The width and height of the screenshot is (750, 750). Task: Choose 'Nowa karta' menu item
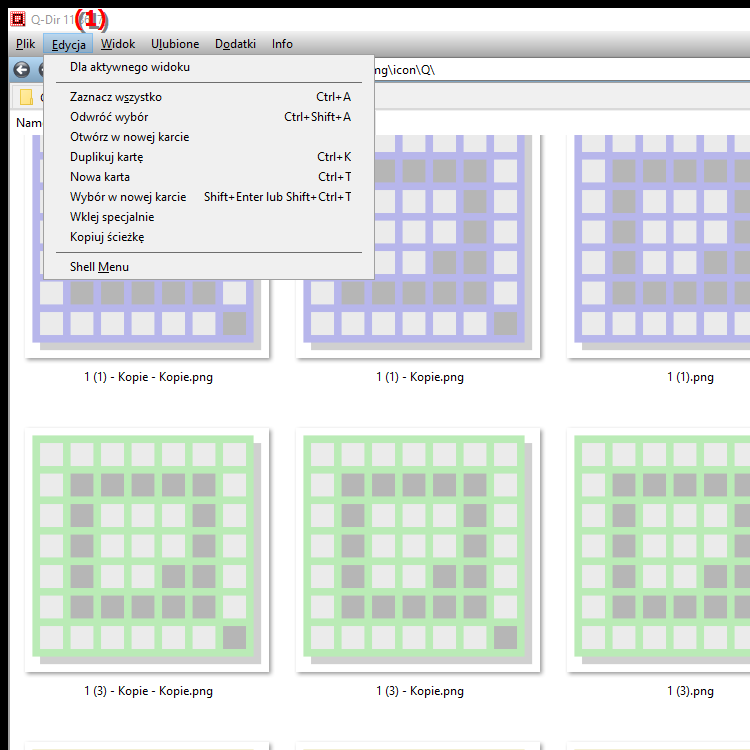[x=209, y=177]
